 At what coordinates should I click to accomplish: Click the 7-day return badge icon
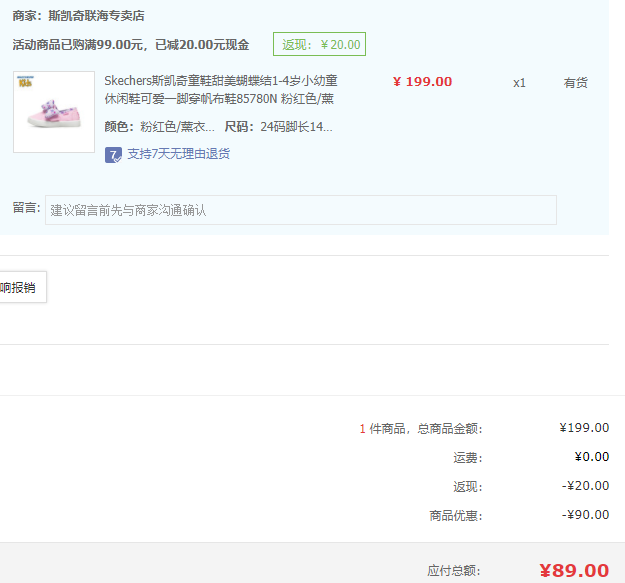point(113,155)
